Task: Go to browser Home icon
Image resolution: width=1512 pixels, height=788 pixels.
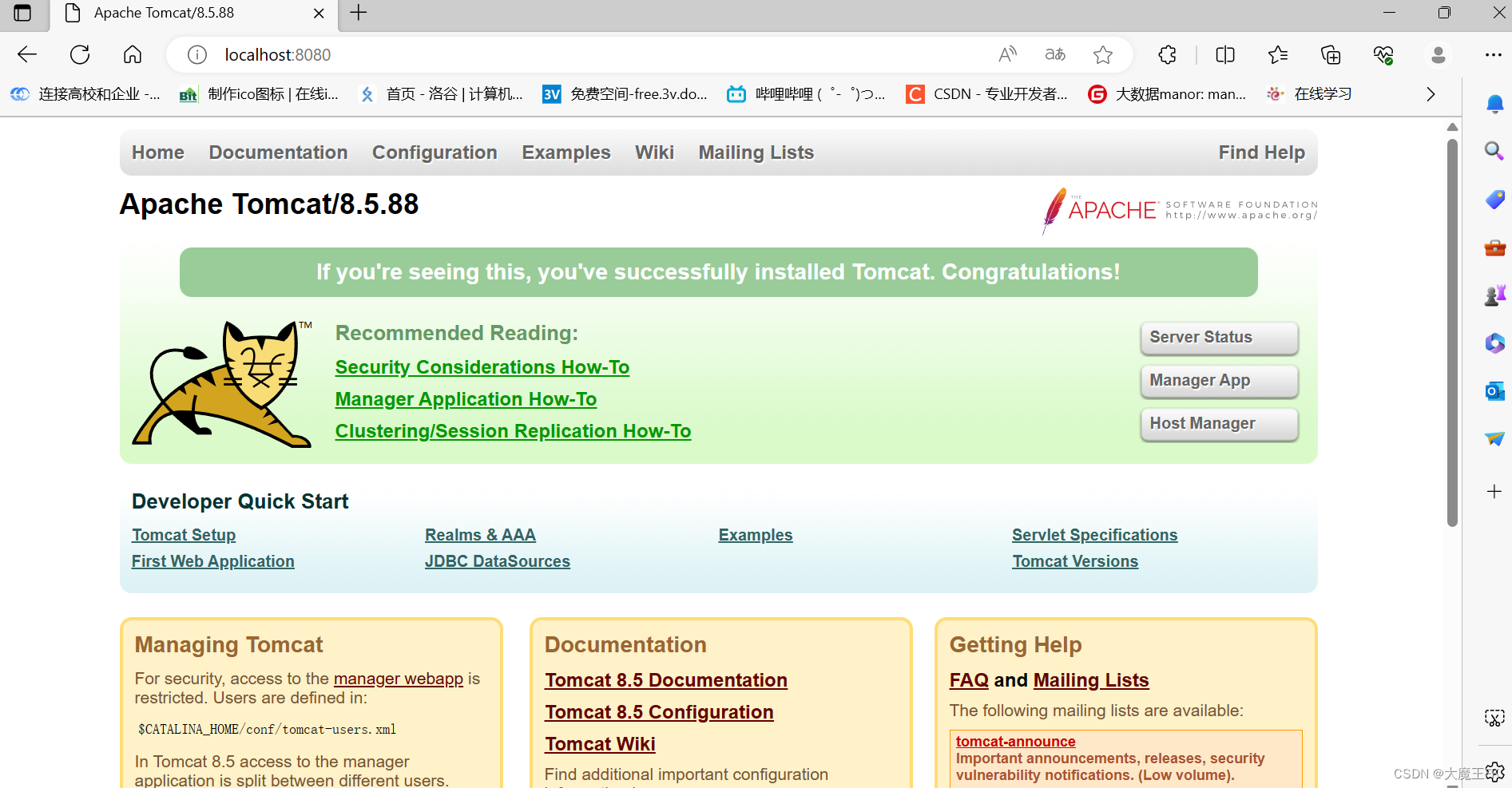Action: point(133,54)
